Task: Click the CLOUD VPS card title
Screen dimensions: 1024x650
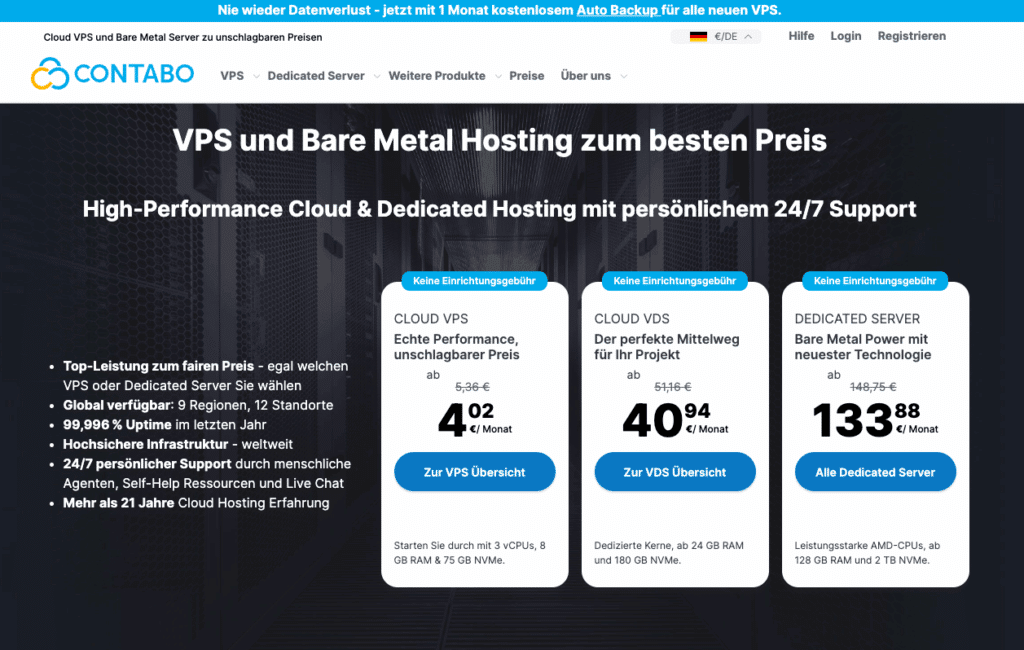Action: tap(431, 319)
